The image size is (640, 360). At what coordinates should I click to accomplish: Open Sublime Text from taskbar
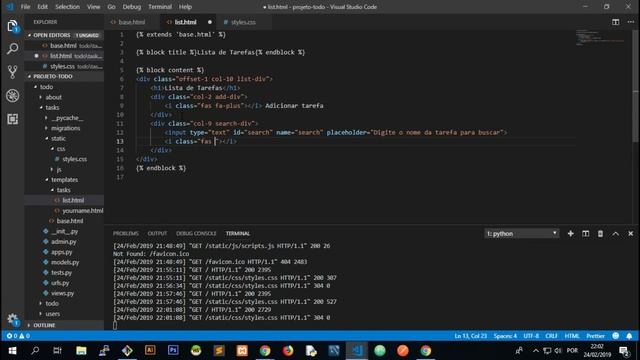point(219,351)
